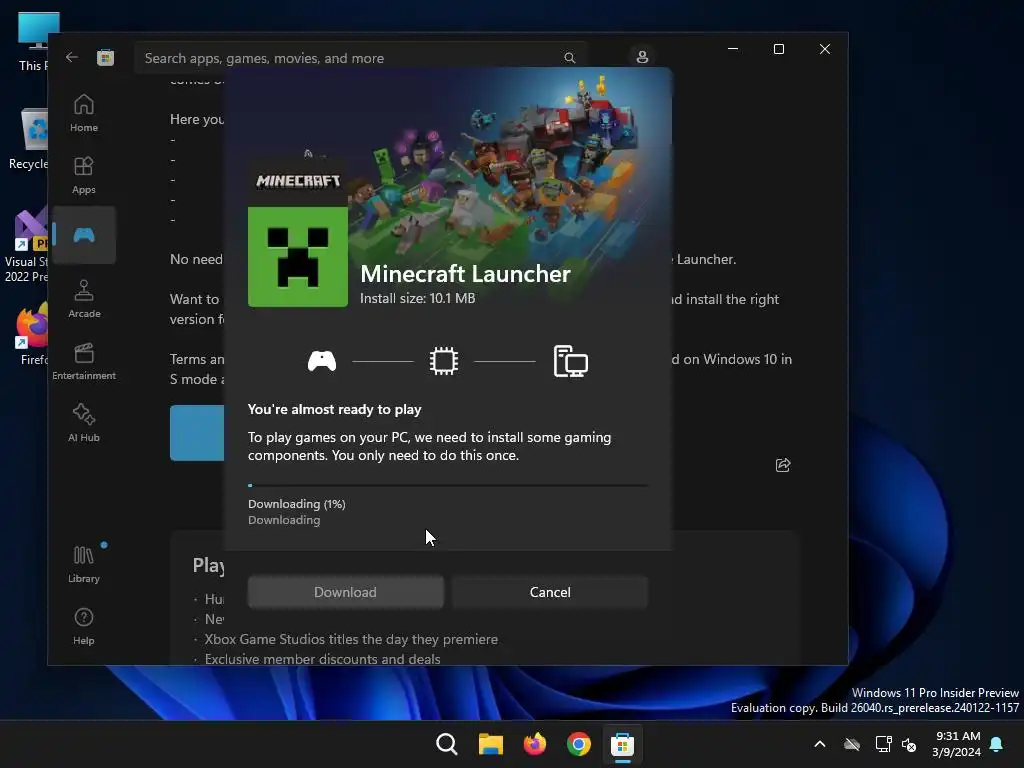Click the Share icon on product page
The image size is (1024, 768).
(782, 465)
